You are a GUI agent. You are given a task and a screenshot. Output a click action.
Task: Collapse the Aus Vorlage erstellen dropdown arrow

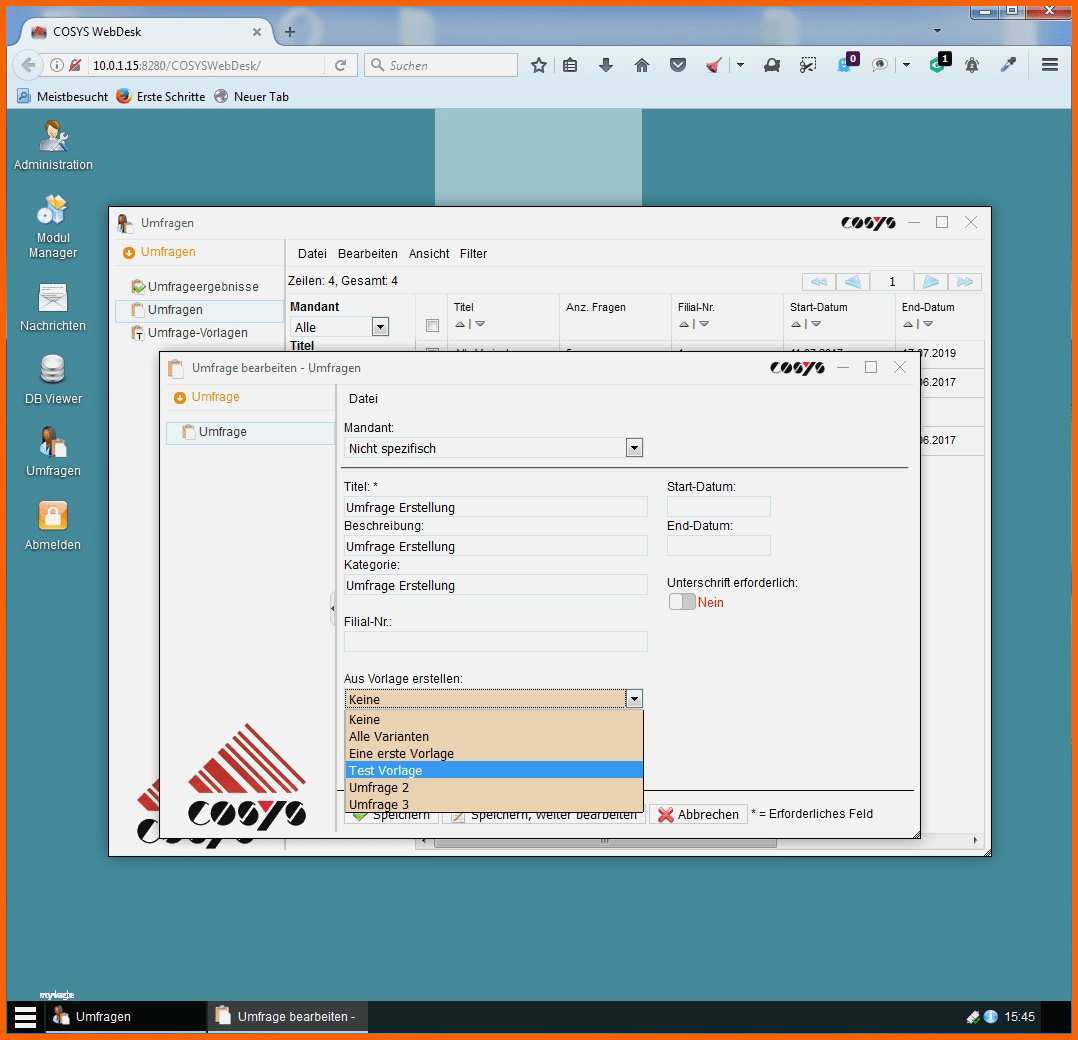click(634, 699)
